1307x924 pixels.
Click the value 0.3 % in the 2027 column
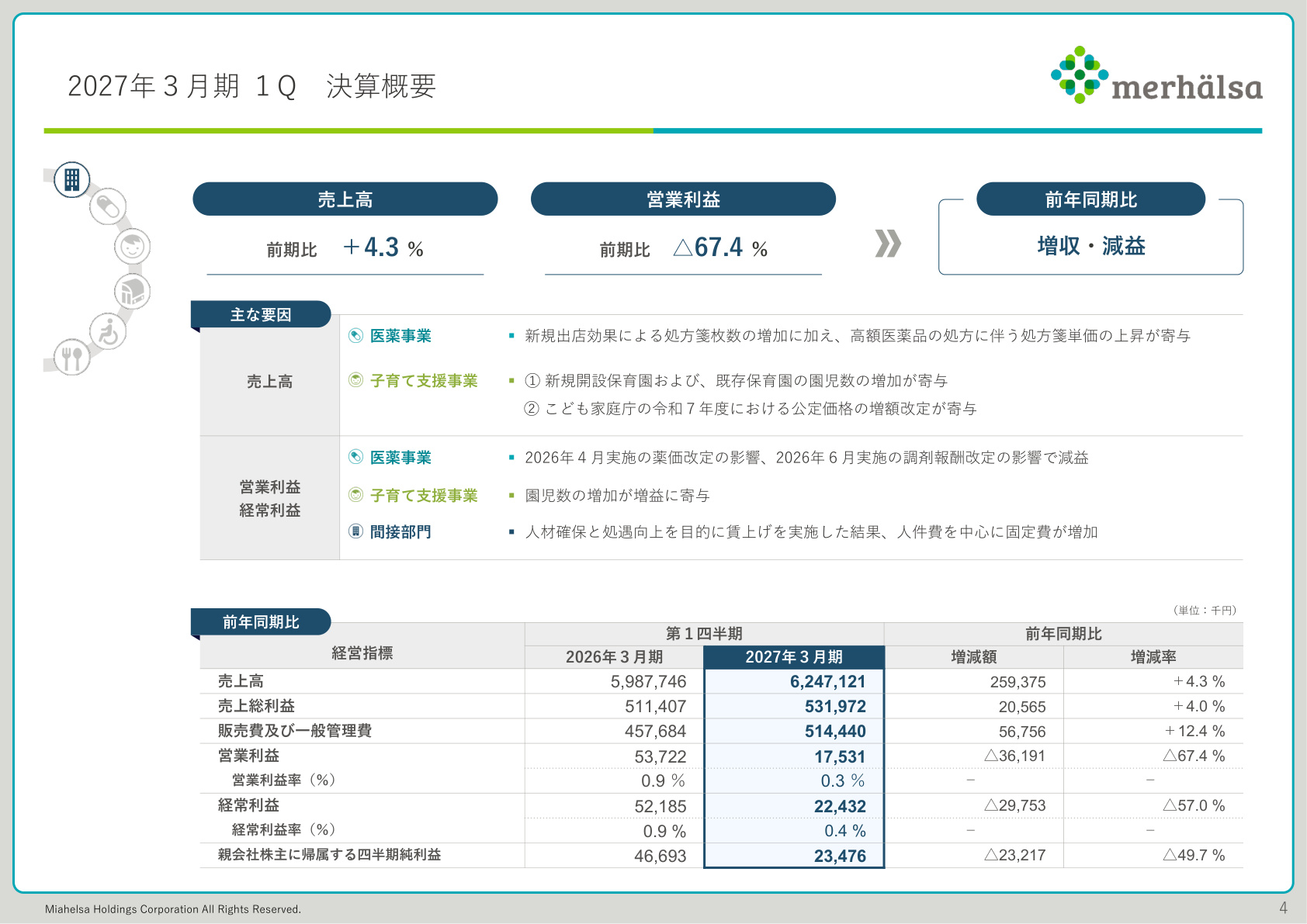(843, 780)
